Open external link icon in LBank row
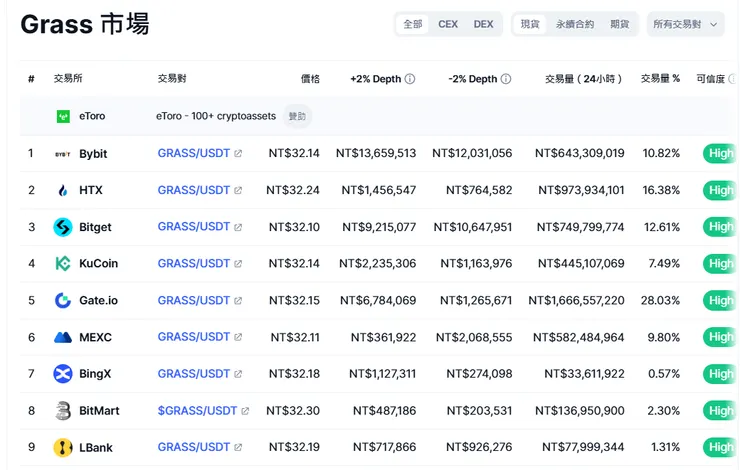The height and width of the screenshot is (470, 740). click(x=238, y=447)
